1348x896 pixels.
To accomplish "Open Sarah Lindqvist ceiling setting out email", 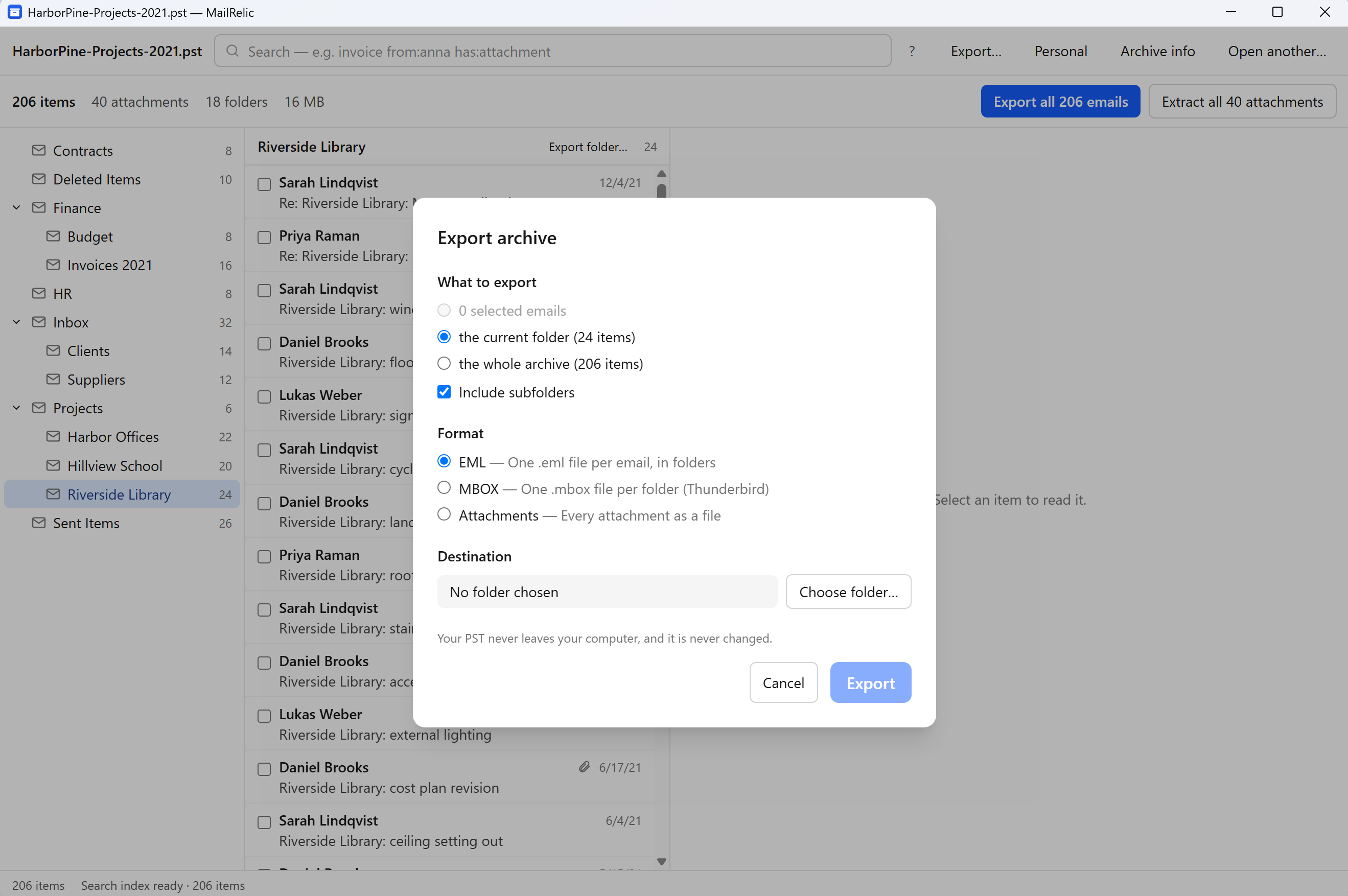I will click(450, 830).
